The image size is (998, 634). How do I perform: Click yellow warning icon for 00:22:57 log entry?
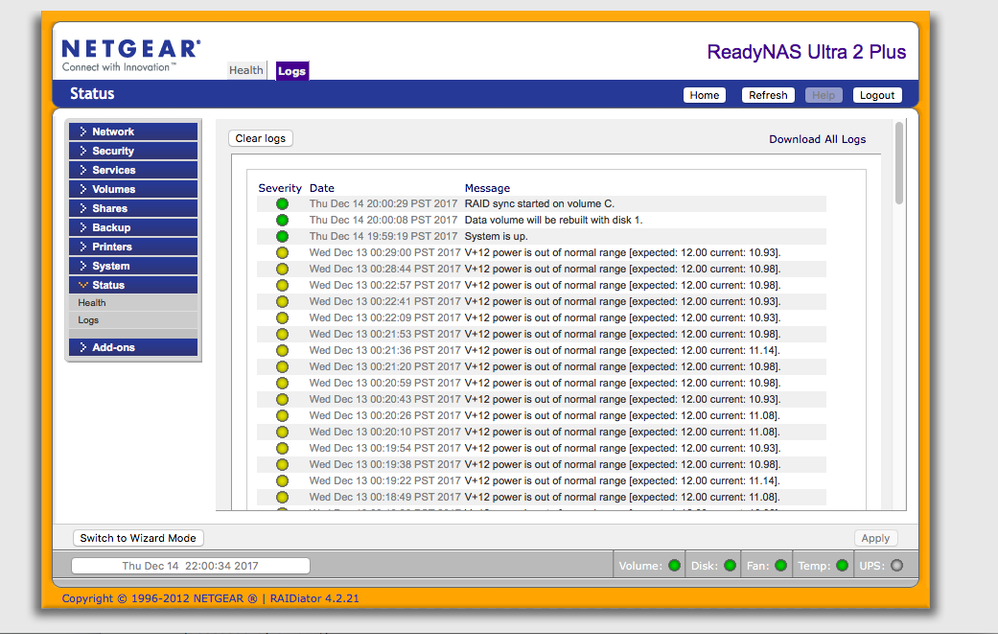pos(282,285)
